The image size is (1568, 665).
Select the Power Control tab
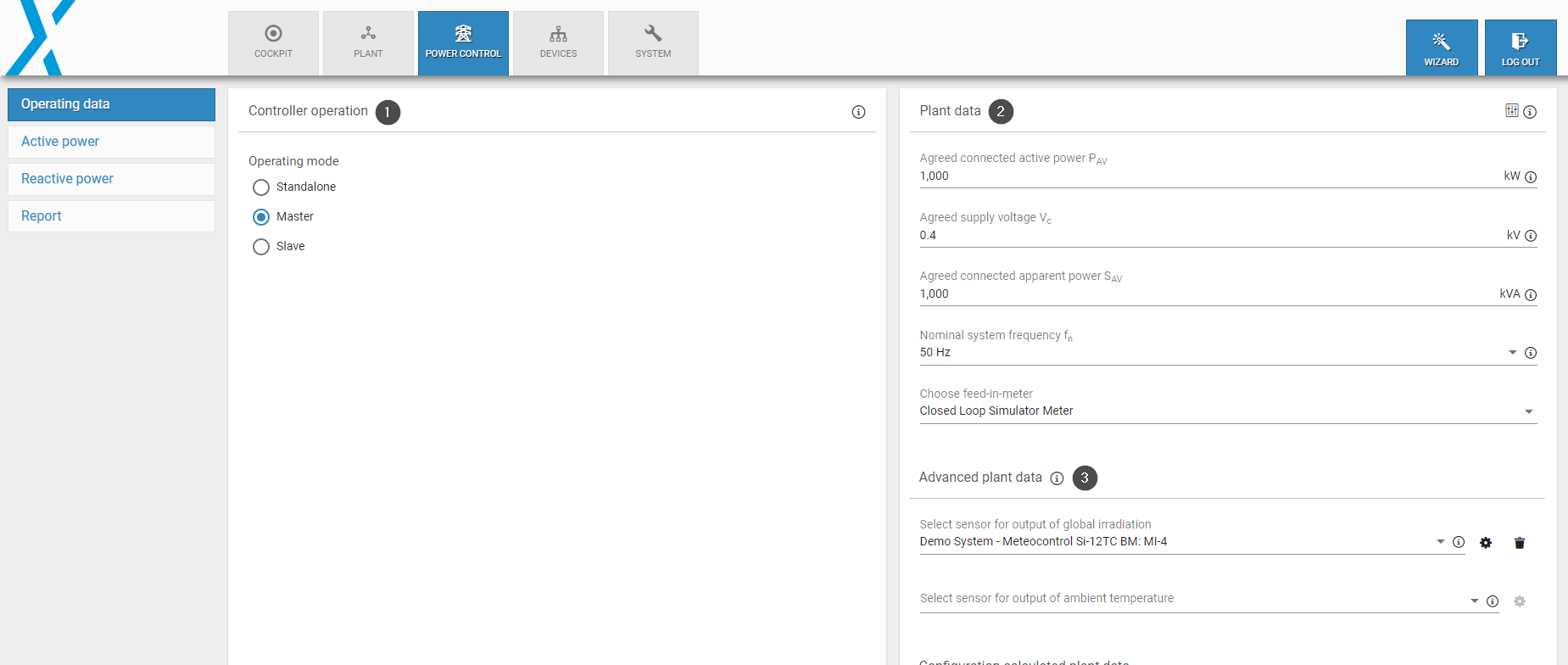463,43
